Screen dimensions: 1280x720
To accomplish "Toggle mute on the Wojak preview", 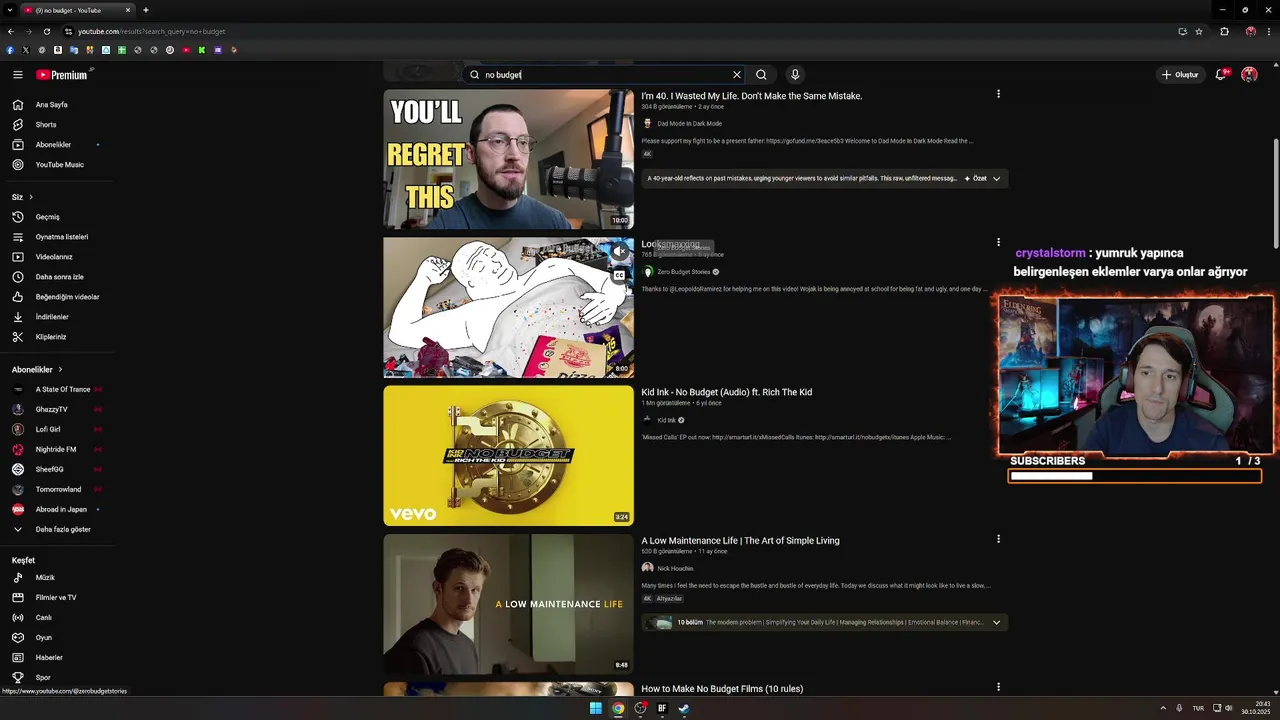I will pos(620,251).
